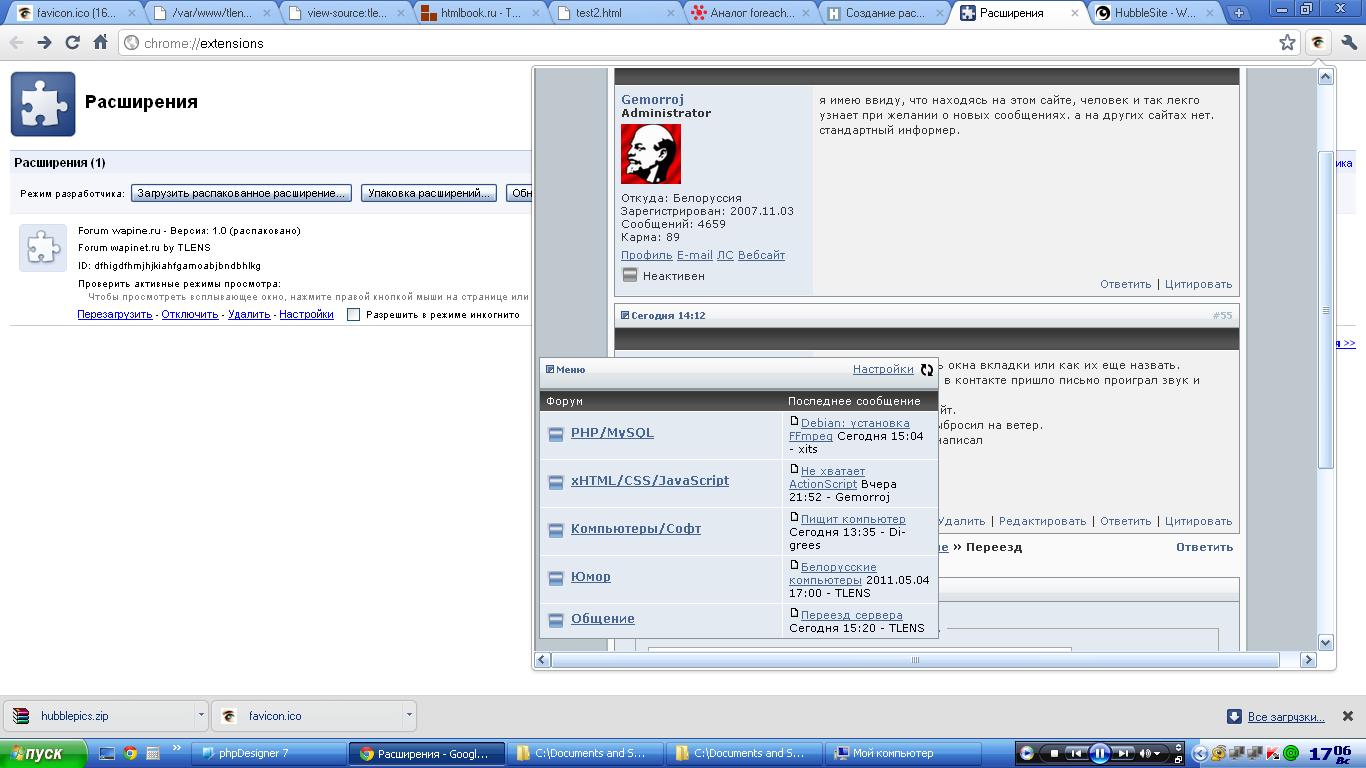Image resolution: width=1366 pixels, height=768 pixels.
Task: Bookmark this page with the star icon
Action: (1287, 43)
